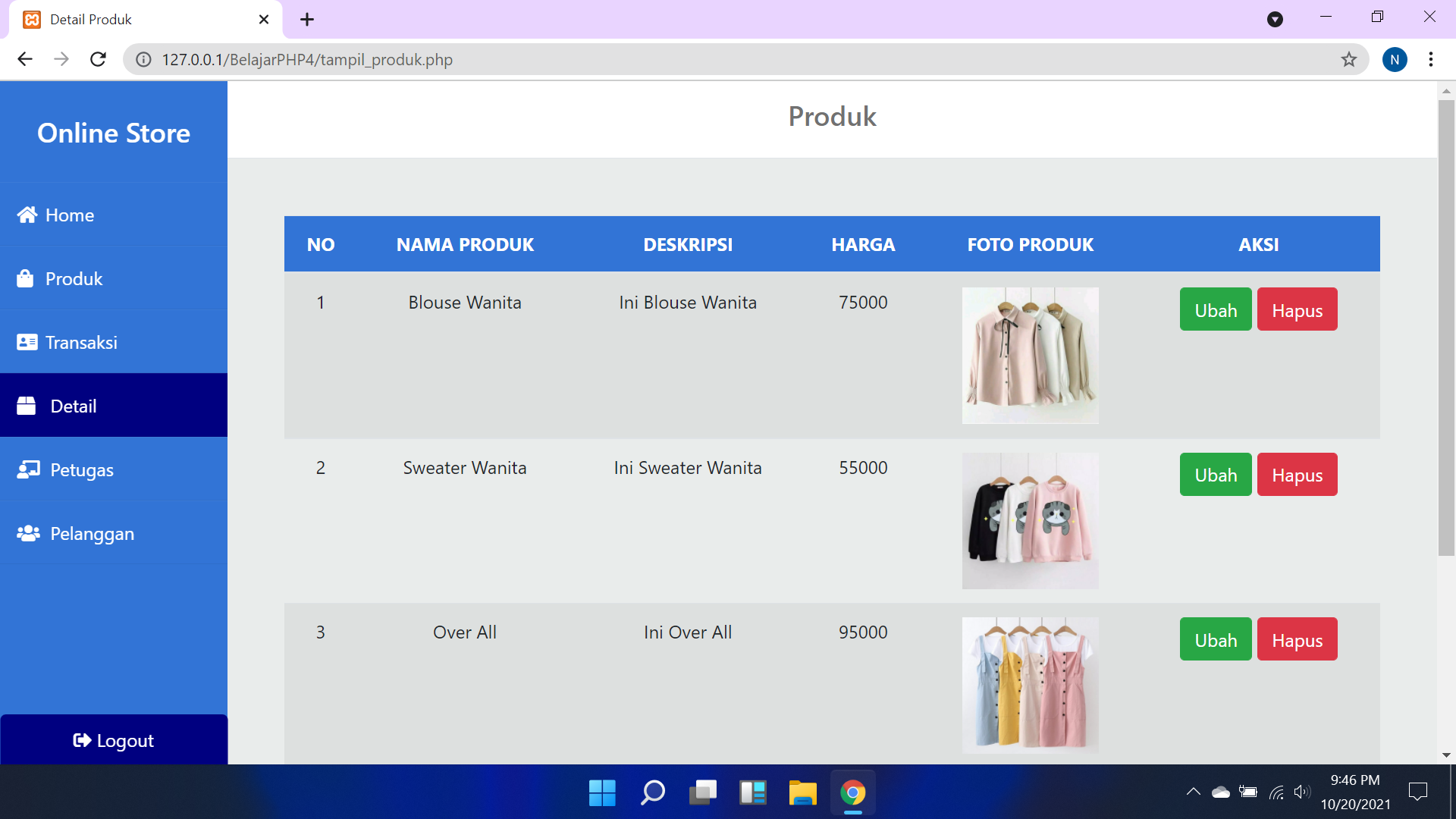This screenshot has width=1456, height=819.
Task: Click the Transaksi card icon
Action: (27, 342)
